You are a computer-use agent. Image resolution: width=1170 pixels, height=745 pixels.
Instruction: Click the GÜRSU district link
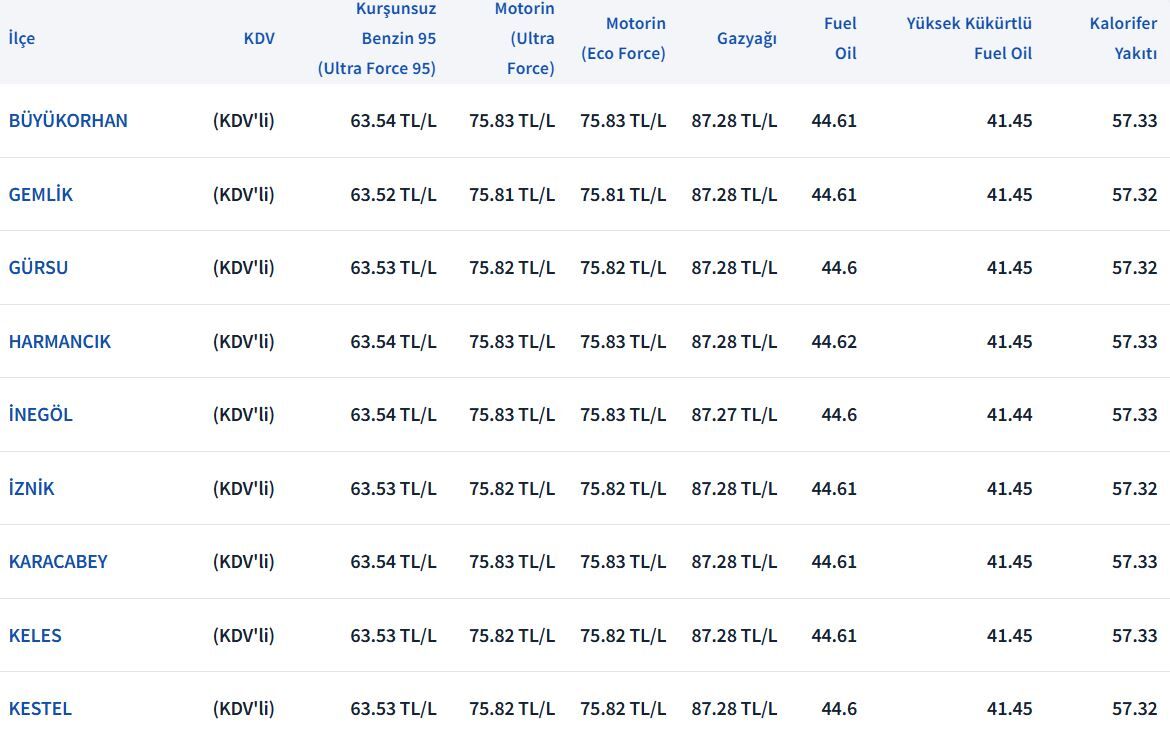click(x=39, y=268)
